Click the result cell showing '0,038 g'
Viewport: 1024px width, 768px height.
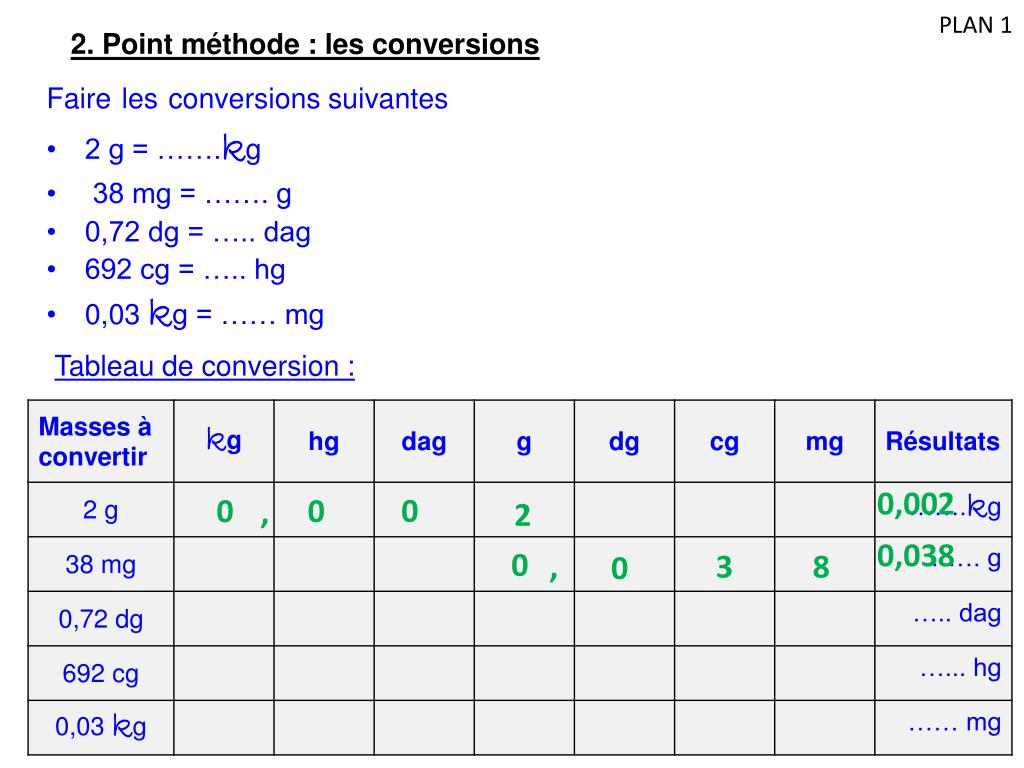(942, 564)
